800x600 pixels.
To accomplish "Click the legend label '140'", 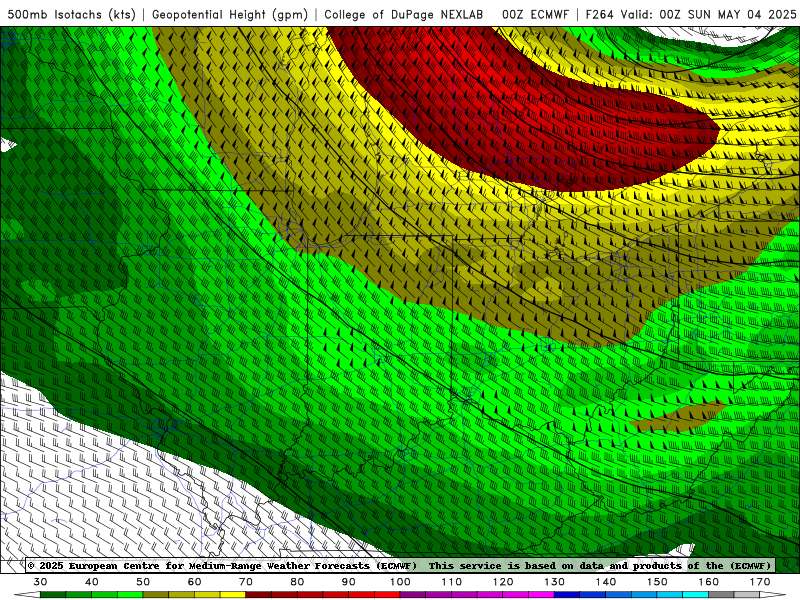I will click(x=606, y=582).
